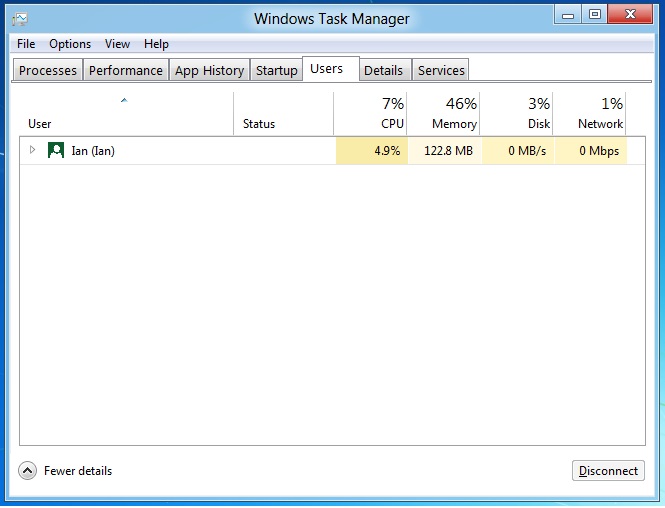Viewport: 665px width, 508px height.
Task: Sort by the Memory column header
Action: [x=443, y=113]
